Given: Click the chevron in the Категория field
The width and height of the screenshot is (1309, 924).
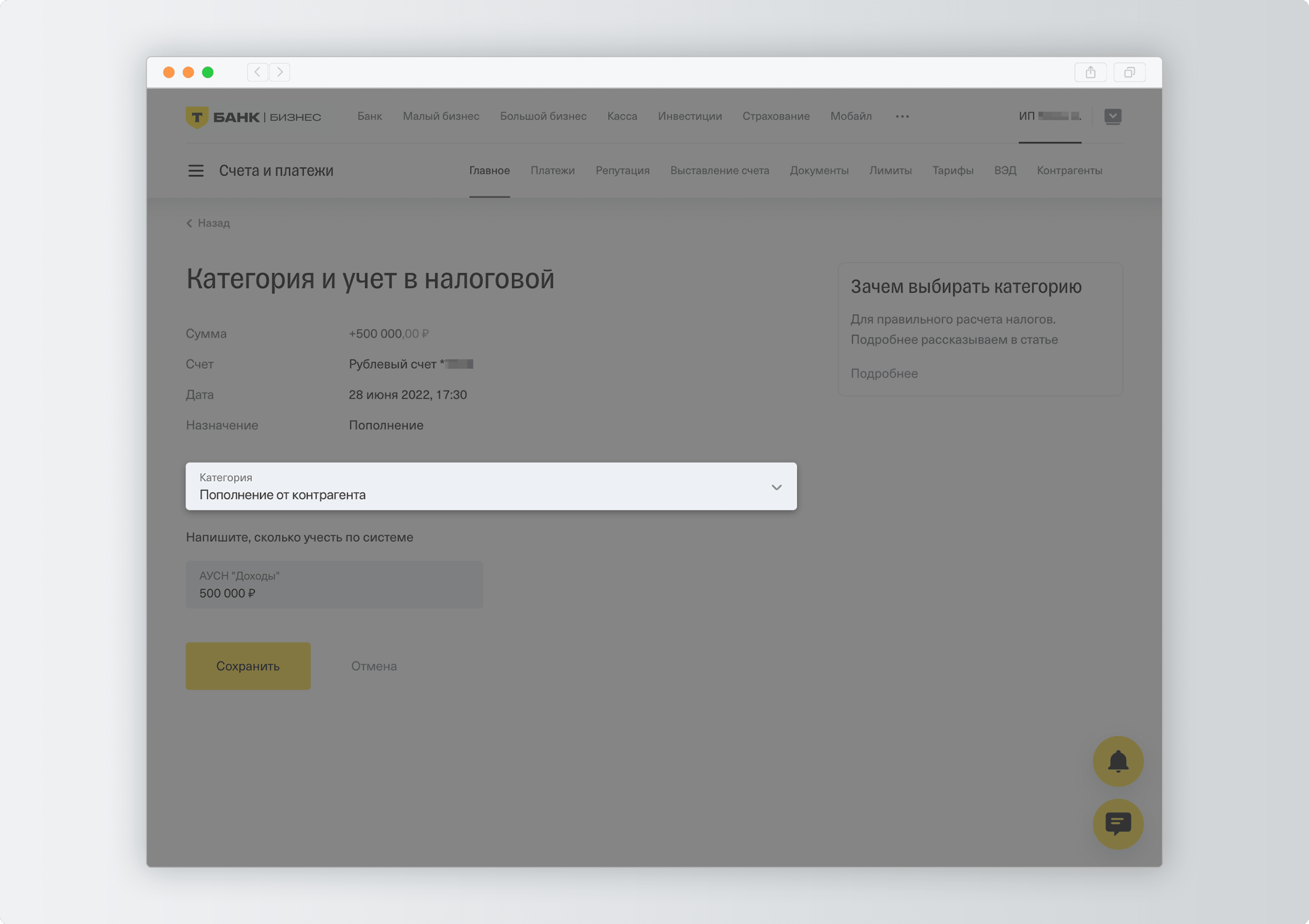Looking at the screenshot, I should [x=776, y=487].
